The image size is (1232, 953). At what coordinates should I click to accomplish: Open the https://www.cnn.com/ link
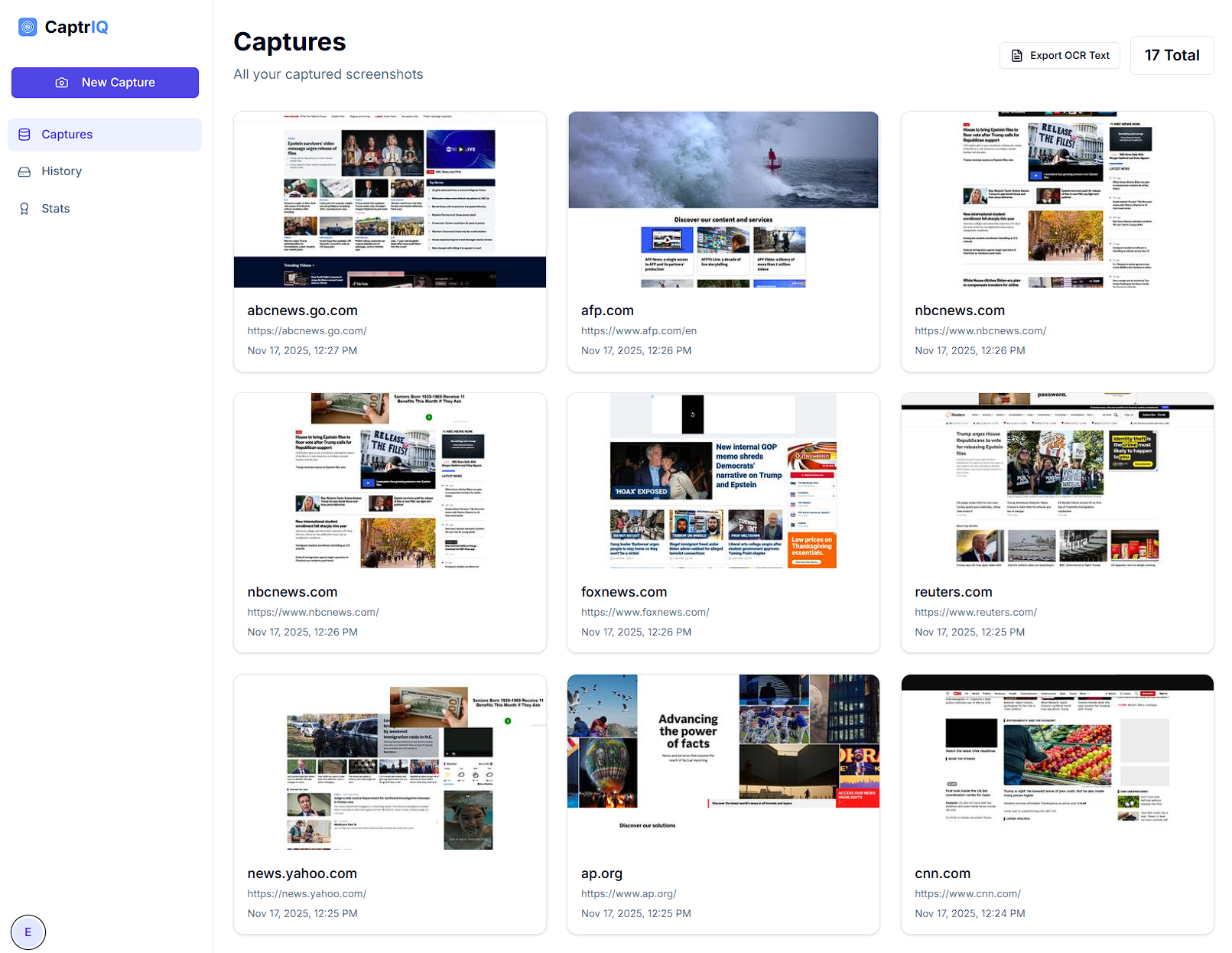pyautogui.click(x=967, y=893)
